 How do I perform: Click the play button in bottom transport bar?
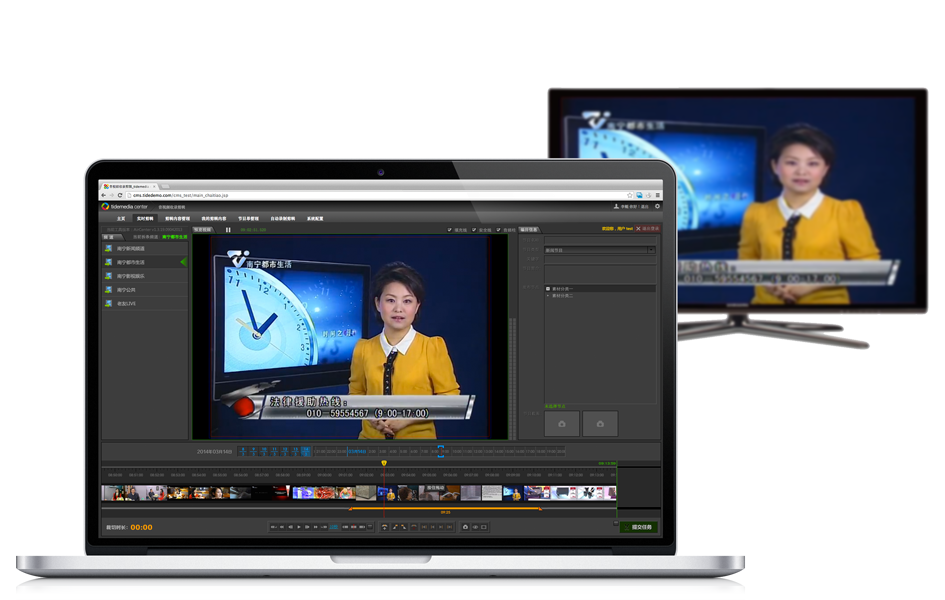[299, 526]
